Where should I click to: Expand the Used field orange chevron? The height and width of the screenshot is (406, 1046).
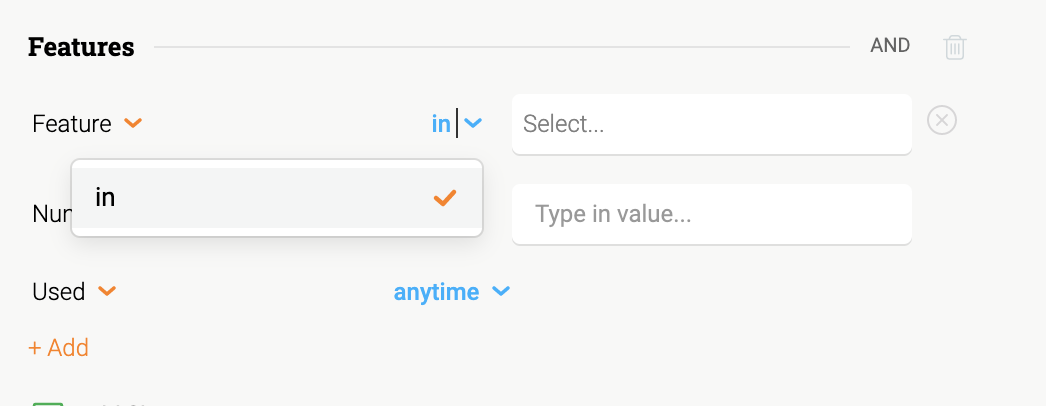[x=107, y=291]
